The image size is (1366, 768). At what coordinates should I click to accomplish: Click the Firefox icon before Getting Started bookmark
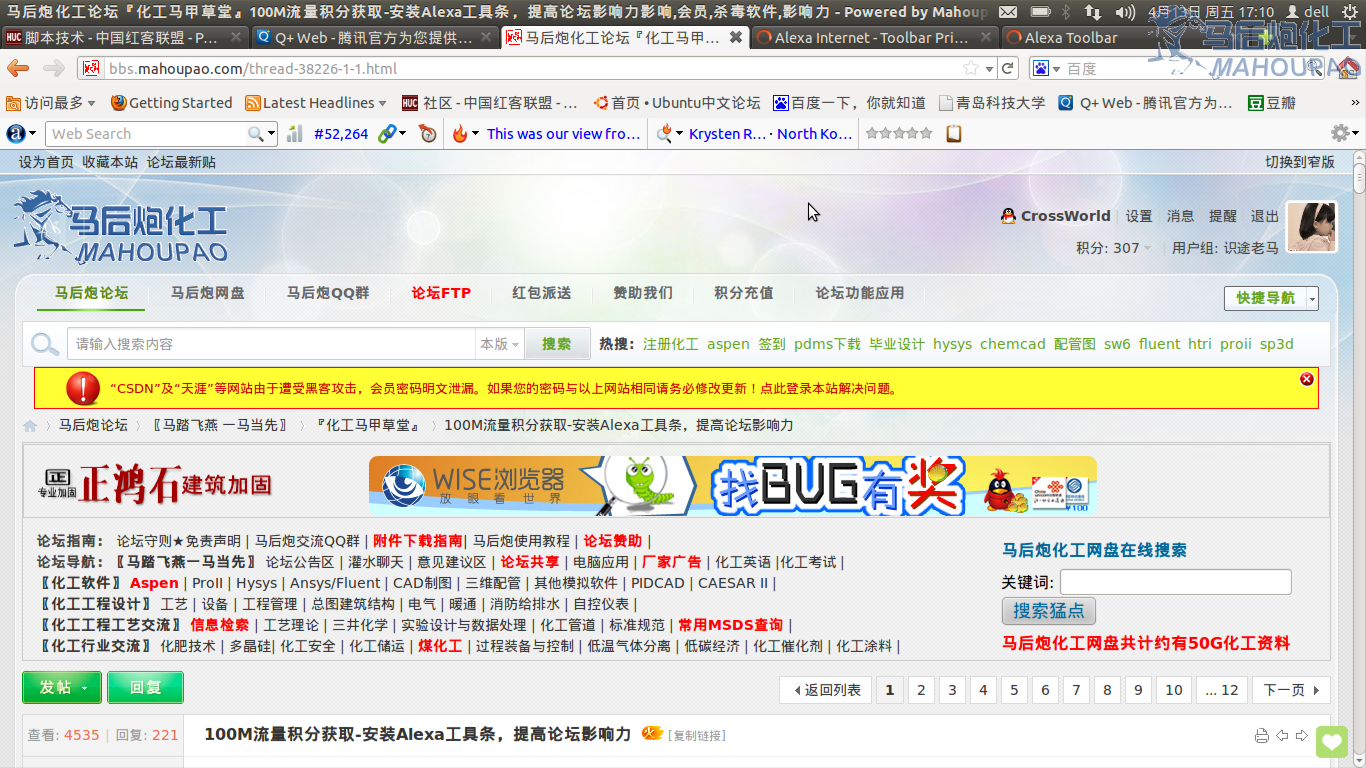(118, 103)
